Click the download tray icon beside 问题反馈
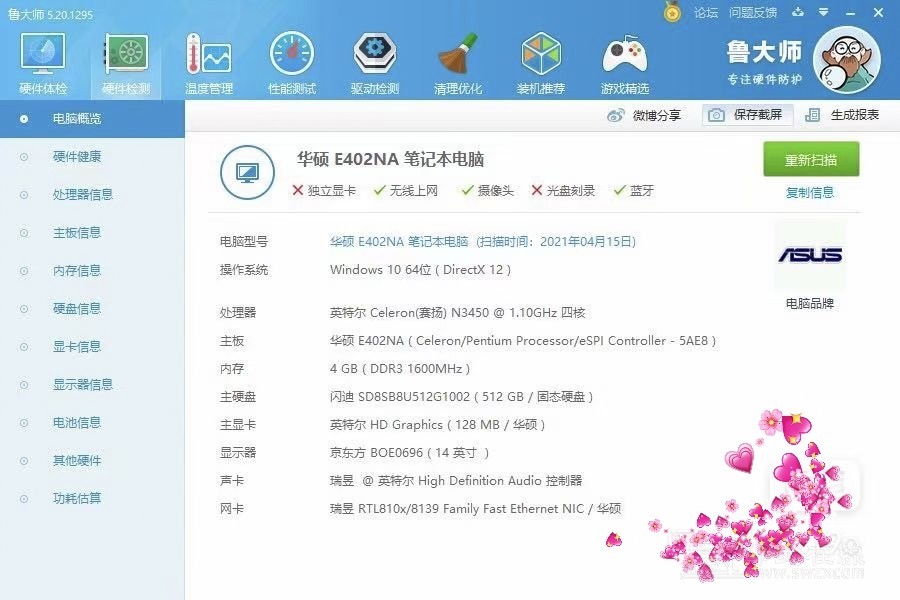The height and width of the screenshot is (600, 900). pos(798,13)
